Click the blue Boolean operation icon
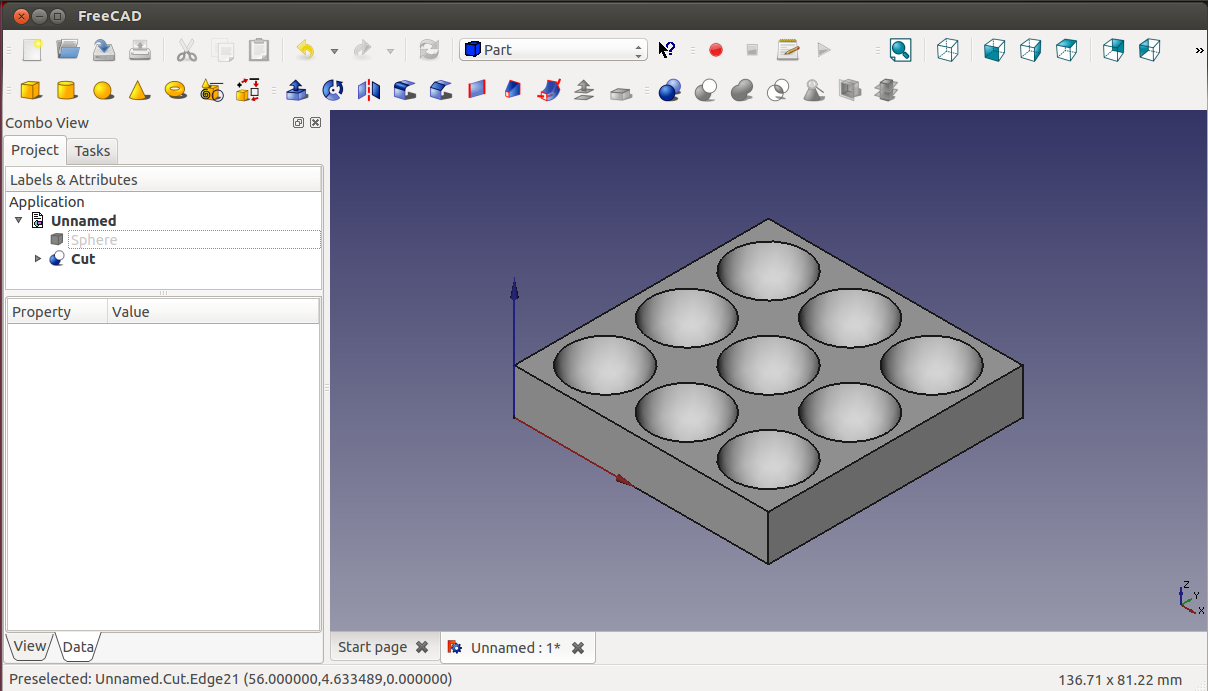 point(670,91)
